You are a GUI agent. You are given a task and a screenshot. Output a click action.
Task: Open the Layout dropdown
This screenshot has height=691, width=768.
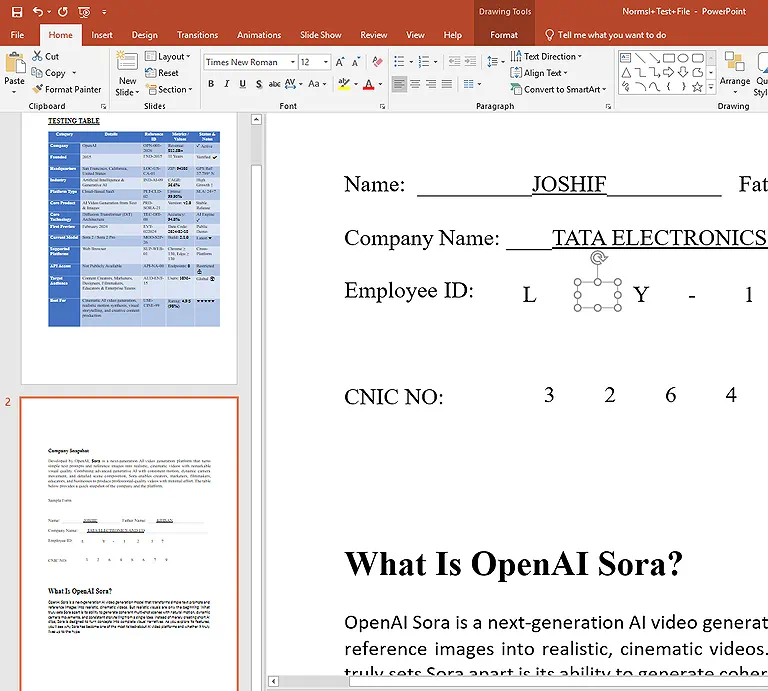[x=168, y=56]
